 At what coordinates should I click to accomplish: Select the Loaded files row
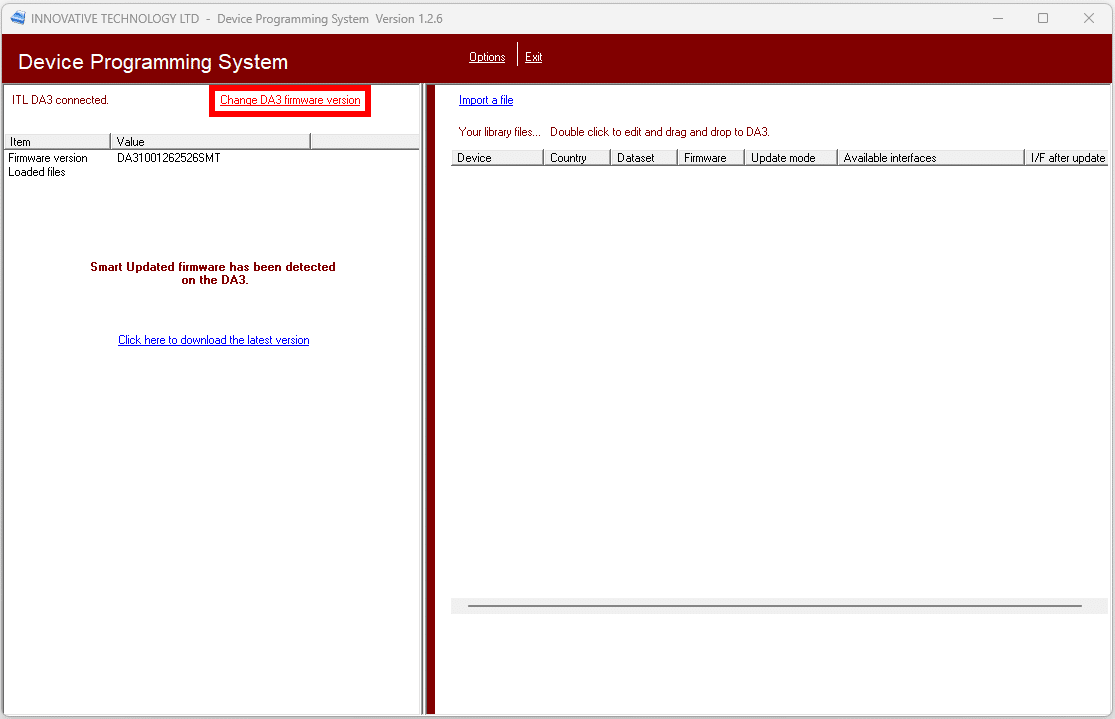[x=37, y=172]
